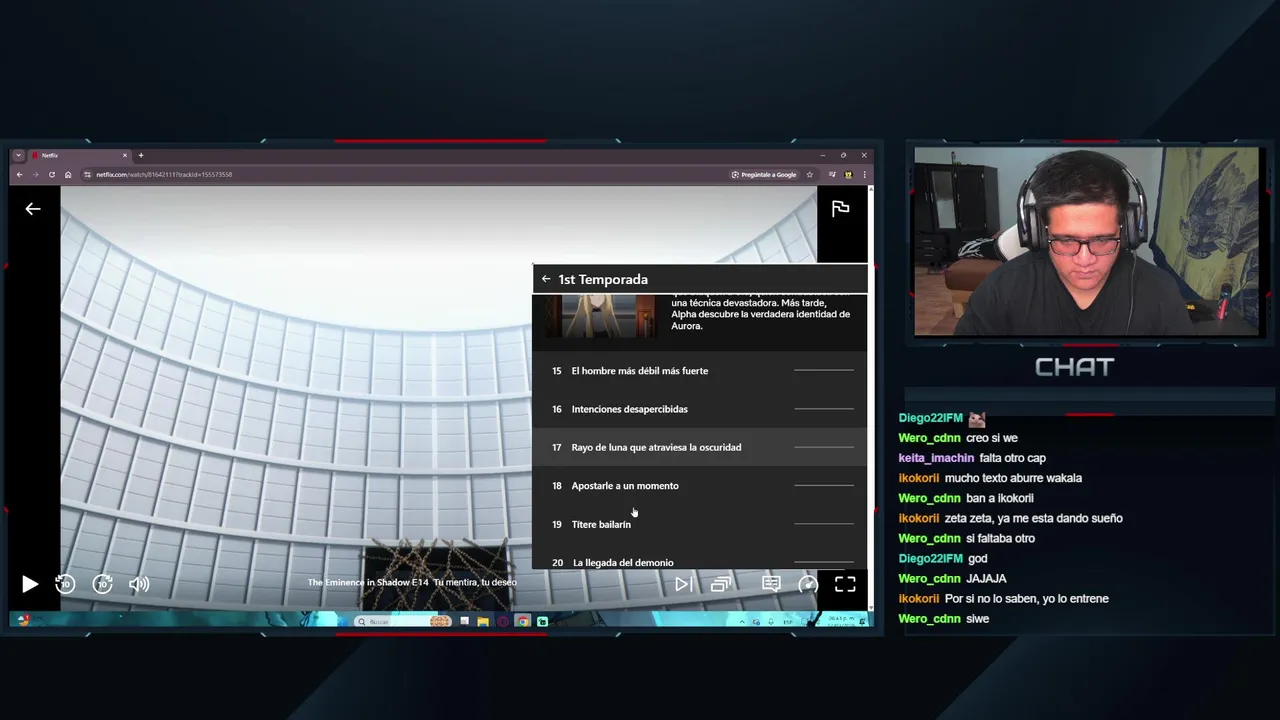Viewport: 1280px width, 720px height.
Task: Click chat username Diego22IFM saying god
Action: click(930, 558)
